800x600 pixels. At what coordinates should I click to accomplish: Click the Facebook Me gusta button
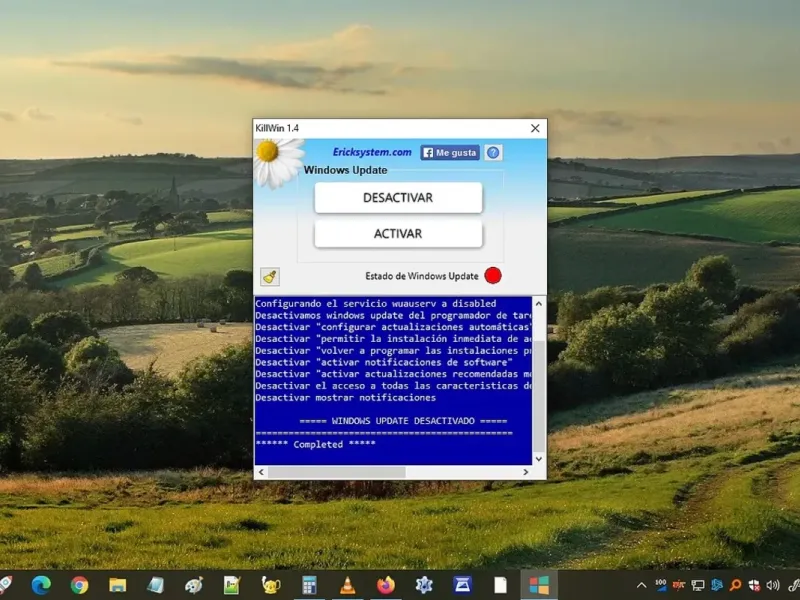click(449, 153)
